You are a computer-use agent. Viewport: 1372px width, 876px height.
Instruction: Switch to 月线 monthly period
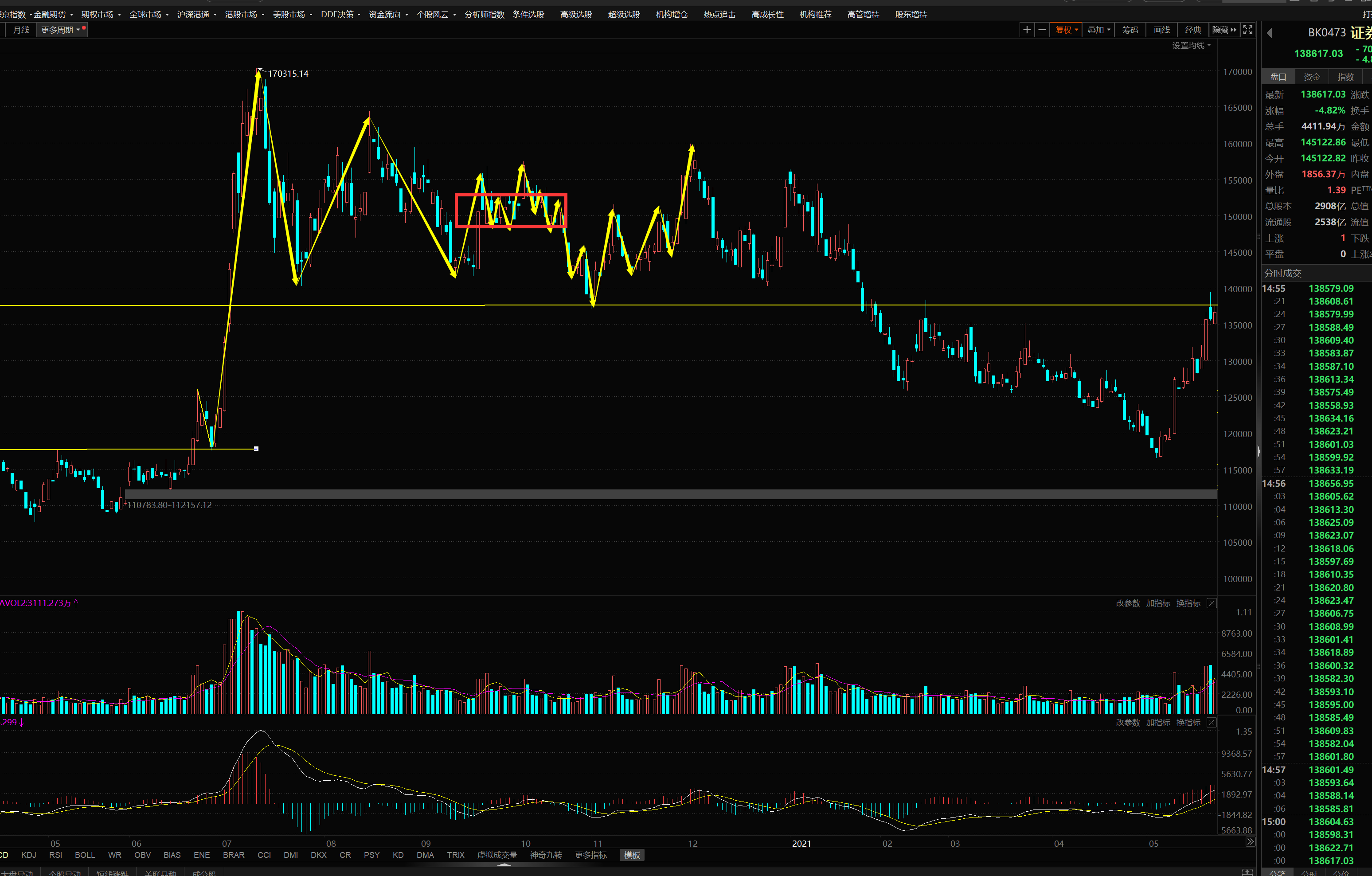pyautogui.click(x=21, y=30)
